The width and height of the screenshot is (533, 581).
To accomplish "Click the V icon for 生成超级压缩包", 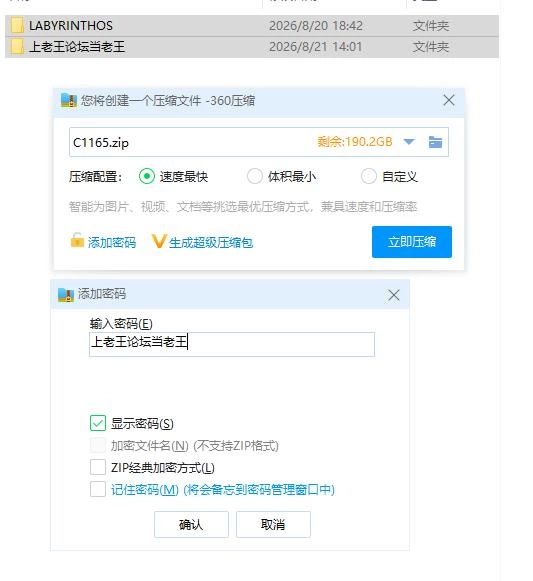I will click(159, 241).
